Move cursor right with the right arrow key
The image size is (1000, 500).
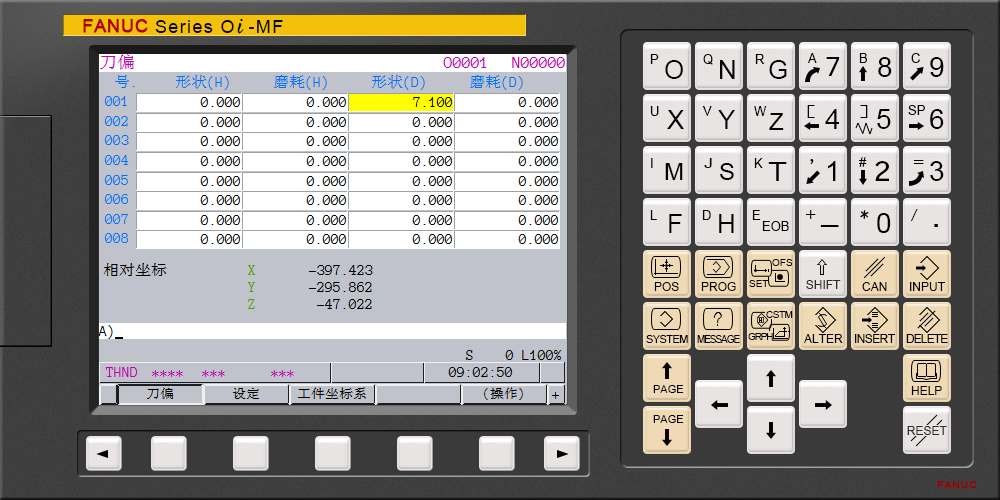[x=823, y=404]
